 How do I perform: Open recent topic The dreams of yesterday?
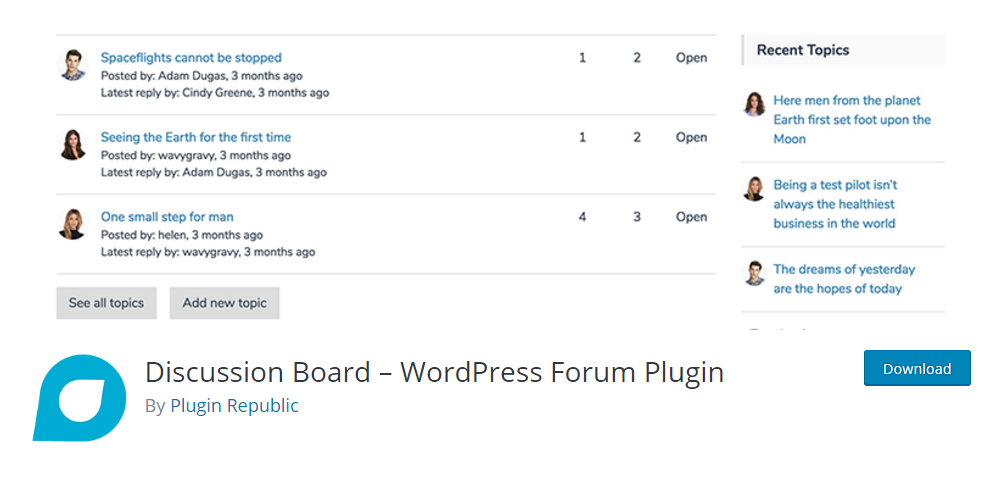(844, 279)
